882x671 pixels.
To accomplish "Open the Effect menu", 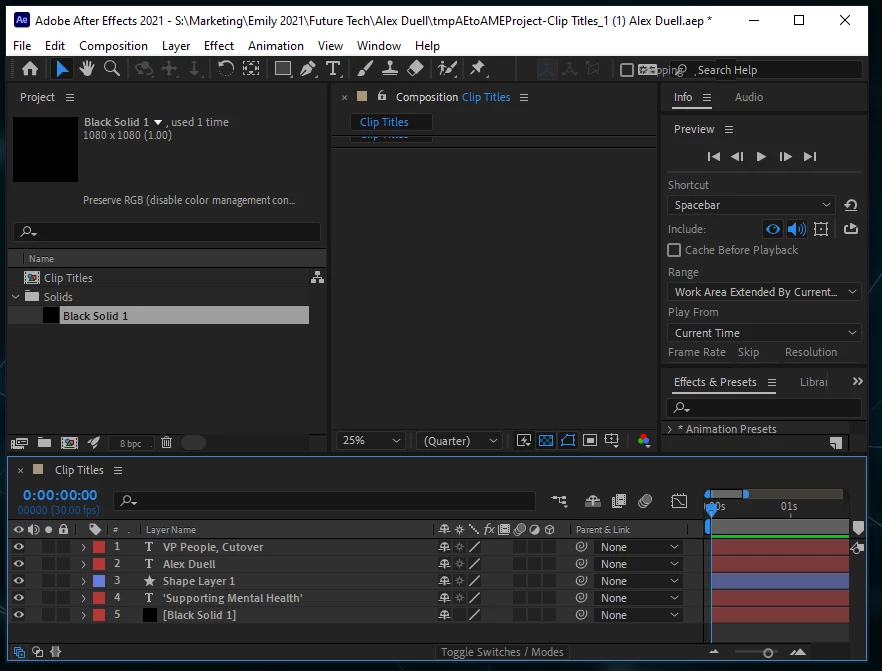I will point(219,46).
